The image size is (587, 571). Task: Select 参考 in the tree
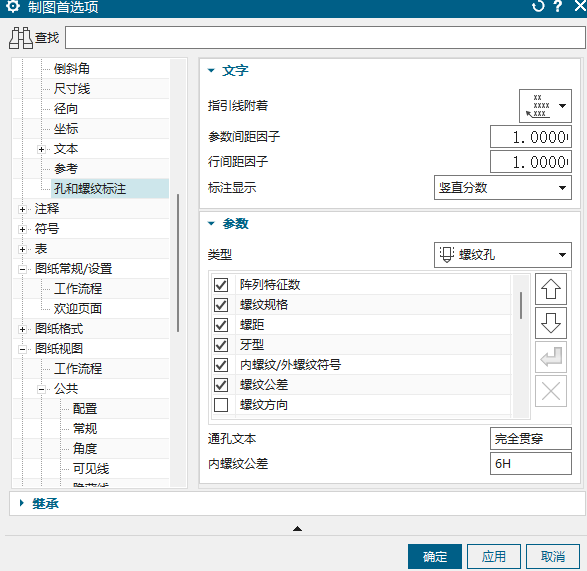[x=66, y=168]
